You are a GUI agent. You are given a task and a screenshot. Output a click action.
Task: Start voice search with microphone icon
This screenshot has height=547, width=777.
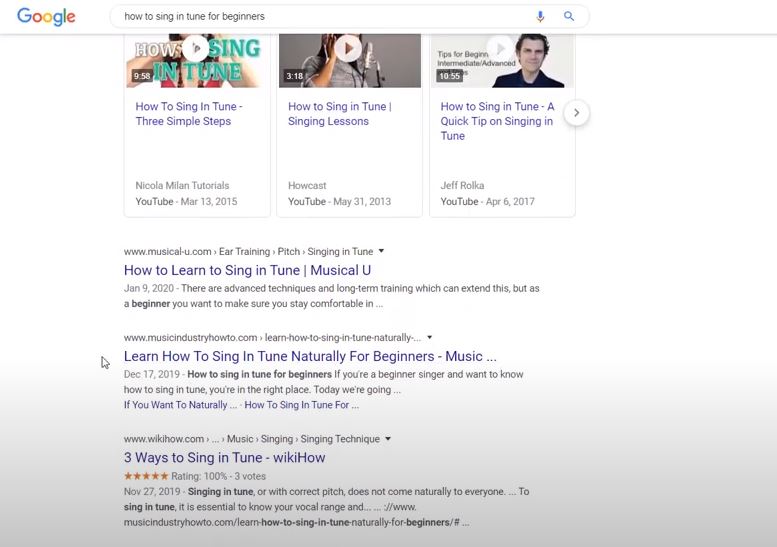point(540,16)
